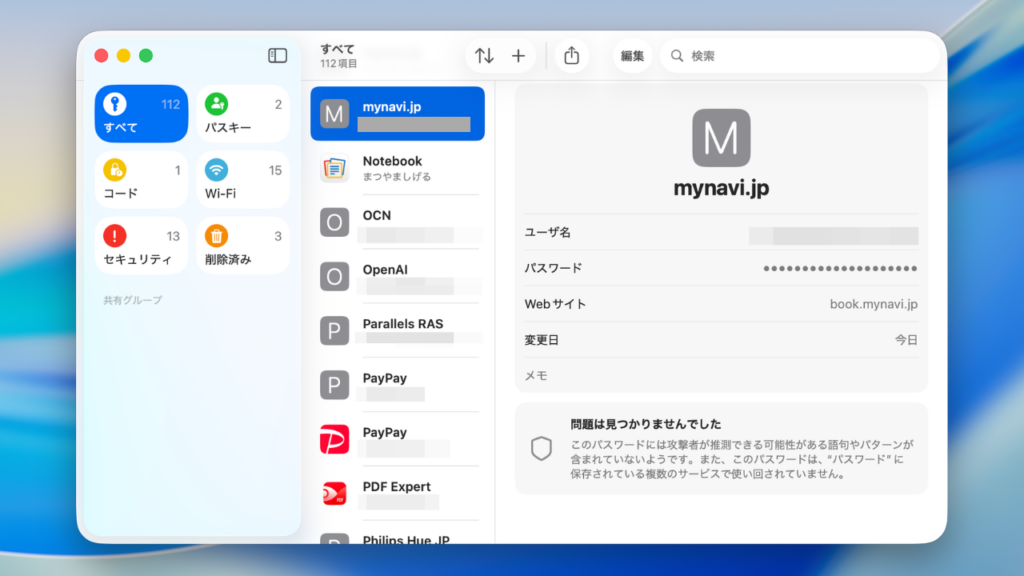Open the sort order control
The image size is (1024, 576).
click(485, 56)
